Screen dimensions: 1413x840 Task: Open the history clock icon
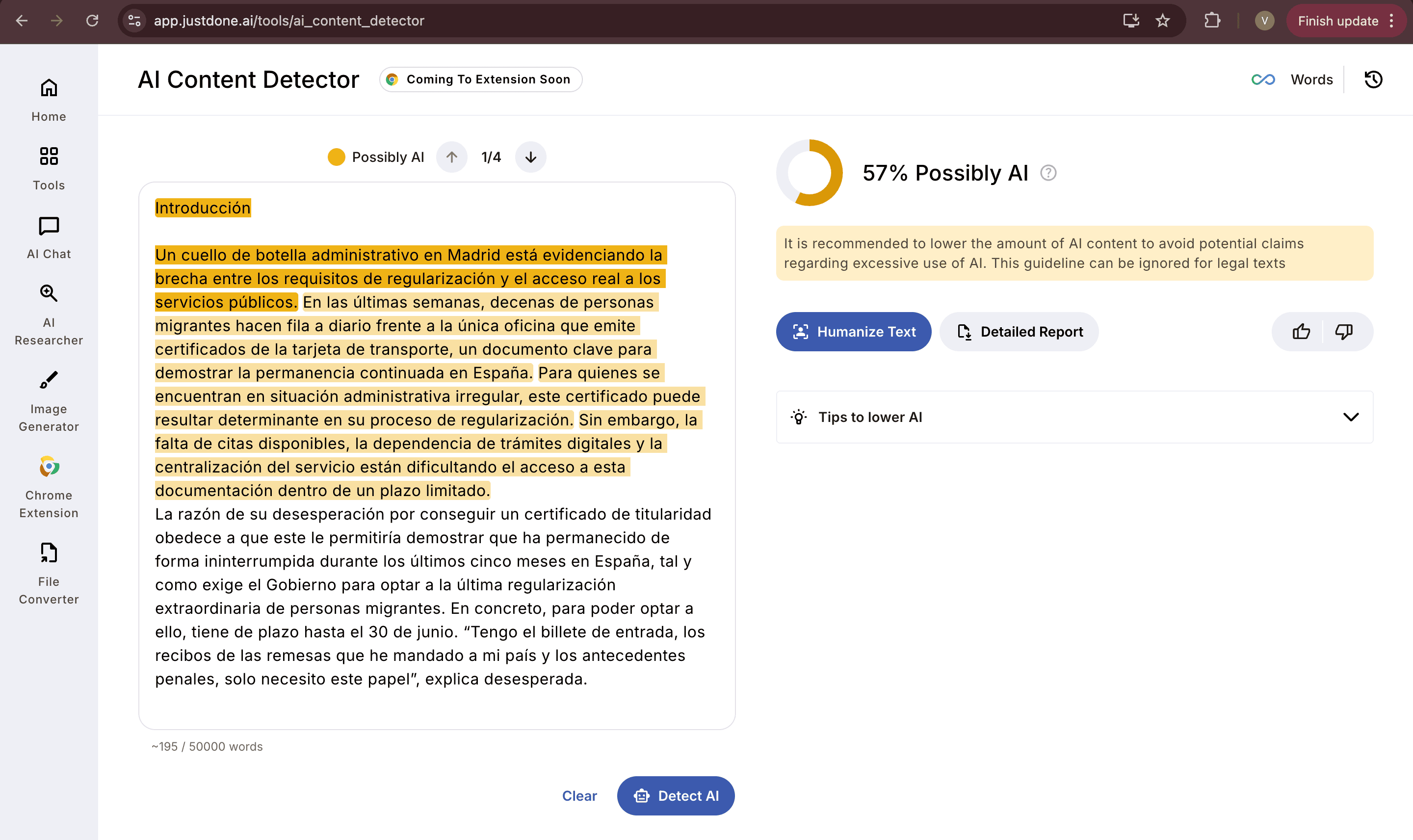click(x=1373, y=80)
